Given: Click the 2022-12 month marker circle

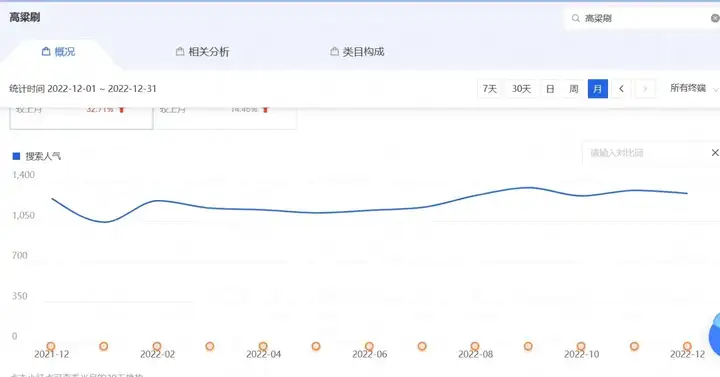Looking at the screenshot, I should (x=687, y=346).
